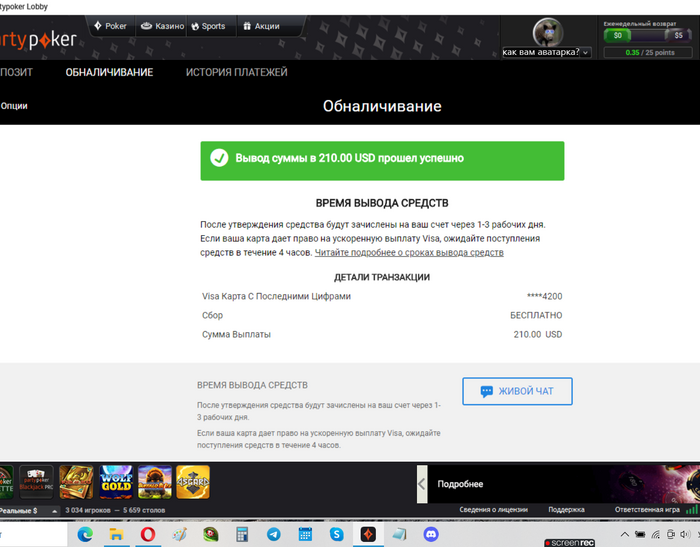
Task: Click the battery tray icon
Action: pos(640,534)
